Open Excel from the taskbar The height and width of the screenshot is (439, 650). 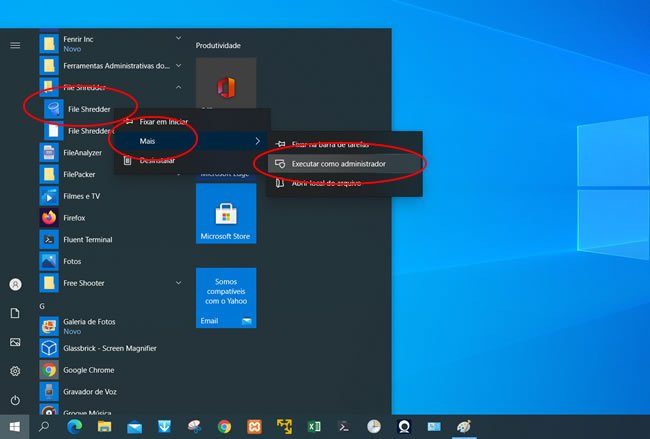(314, 426)
